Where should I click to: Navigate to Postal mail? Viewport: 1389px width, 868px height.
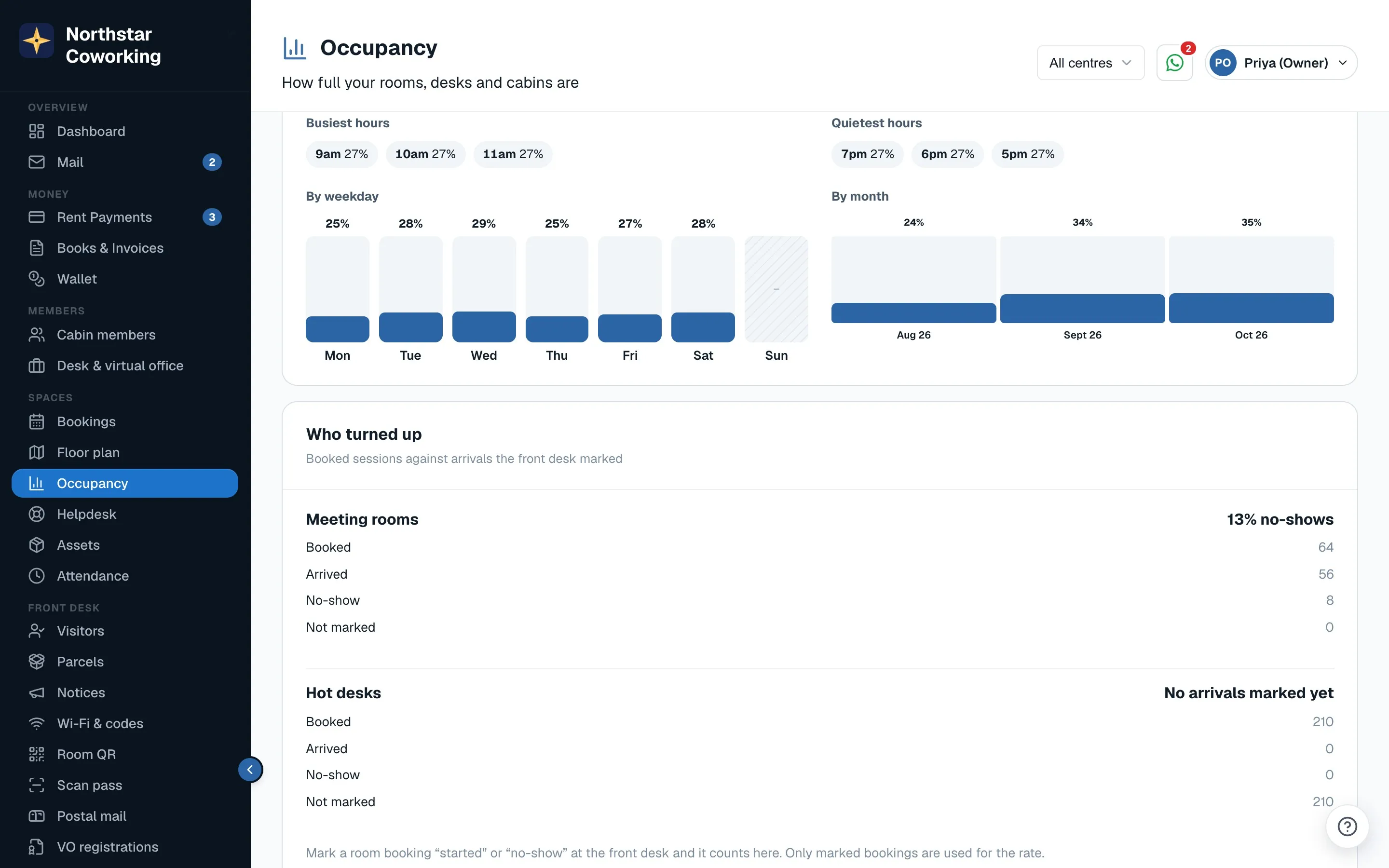pos(124,816)
